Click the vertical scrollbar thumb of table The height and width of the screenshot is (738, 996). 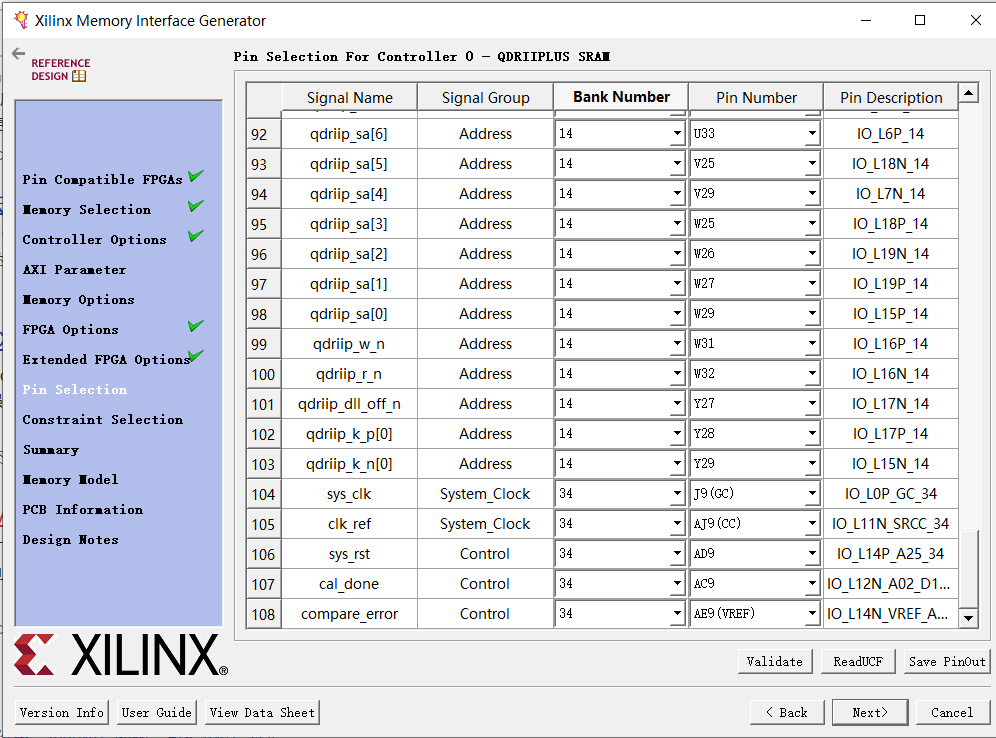pyautogui.click(x=968, y=569)
